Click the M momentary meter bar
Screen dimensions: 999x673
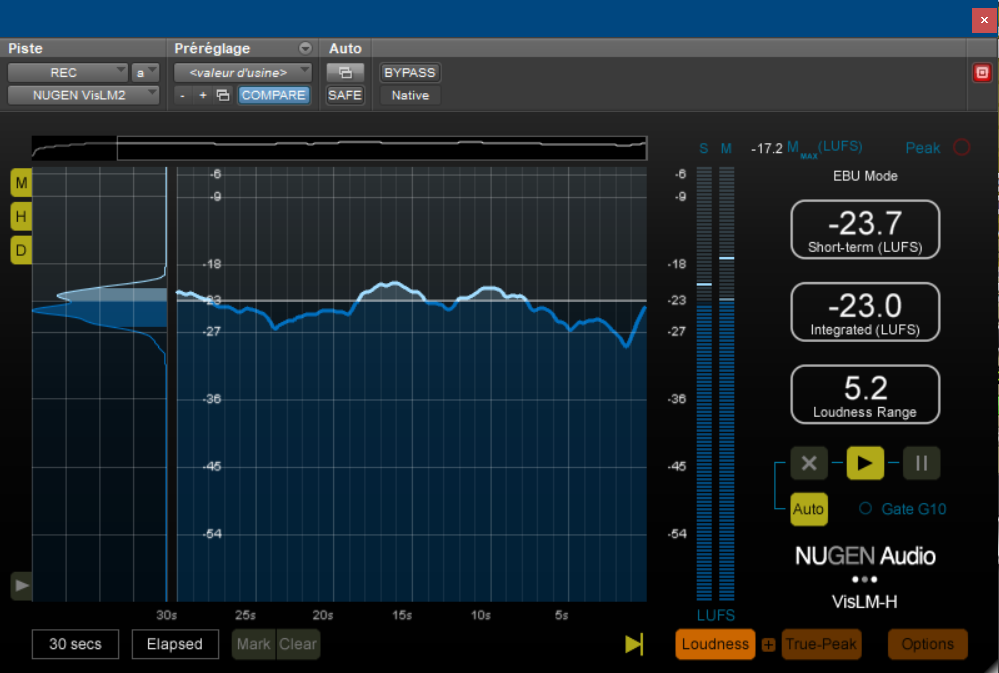click(726, 384)
